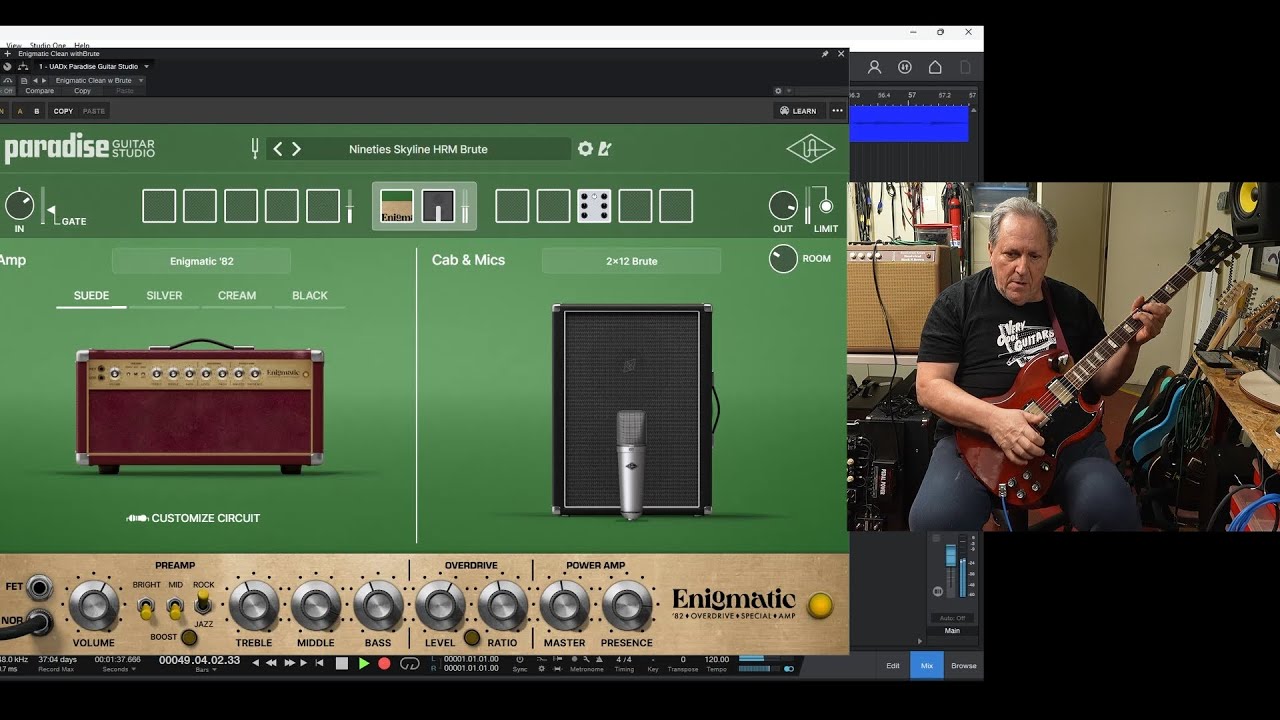This screenshot has width=1280, height=720.
Task: Click the small settings gear above LEARN
Action: click(778, 91)
